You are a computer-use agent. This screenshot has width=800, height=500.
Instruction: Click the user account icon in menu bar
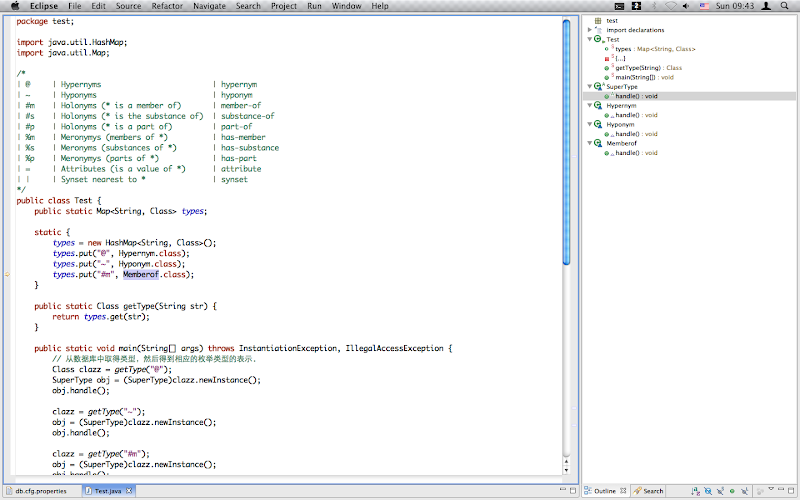(x=766, y=6)
